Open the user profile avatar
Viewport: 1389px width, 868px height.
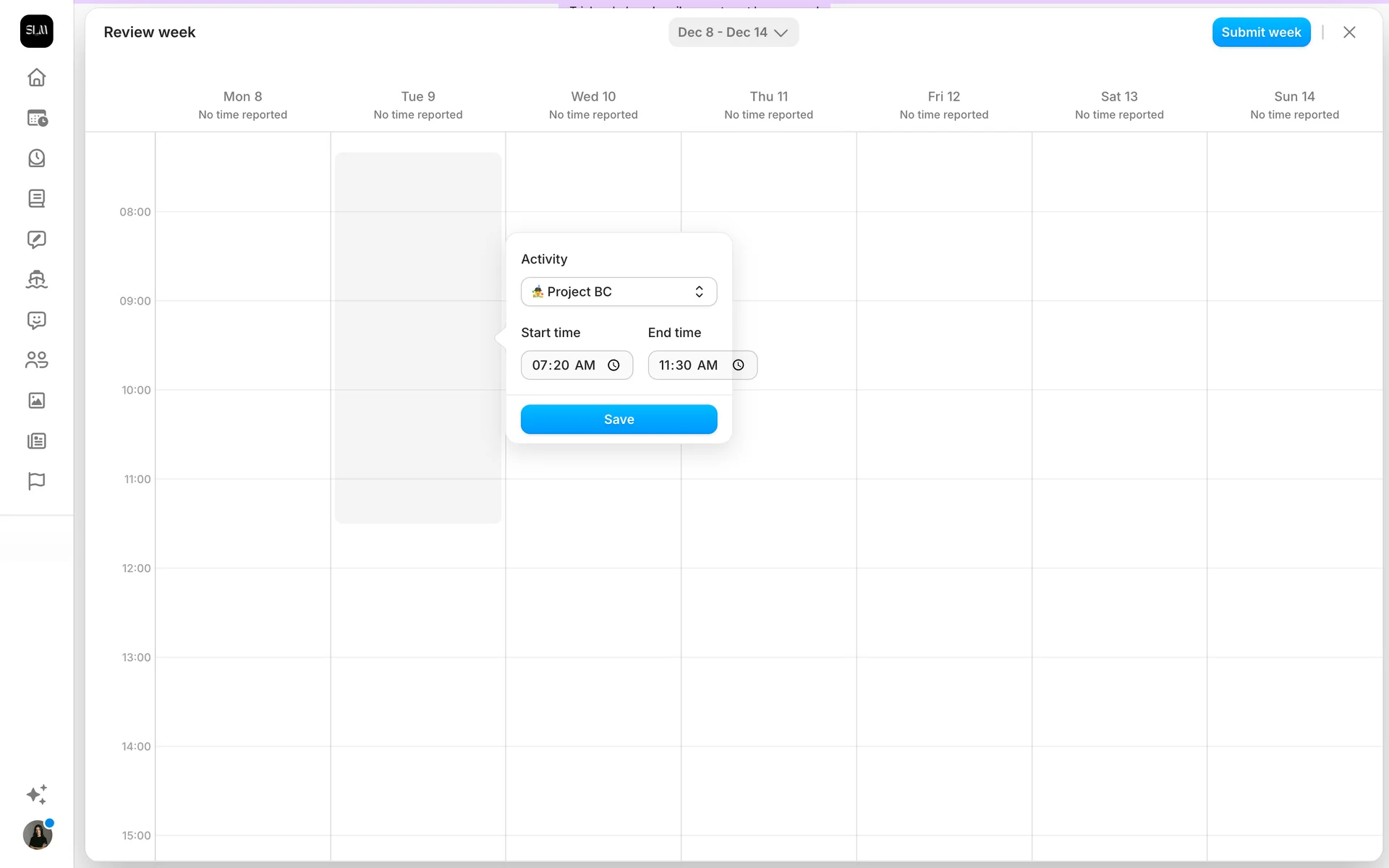38,835
